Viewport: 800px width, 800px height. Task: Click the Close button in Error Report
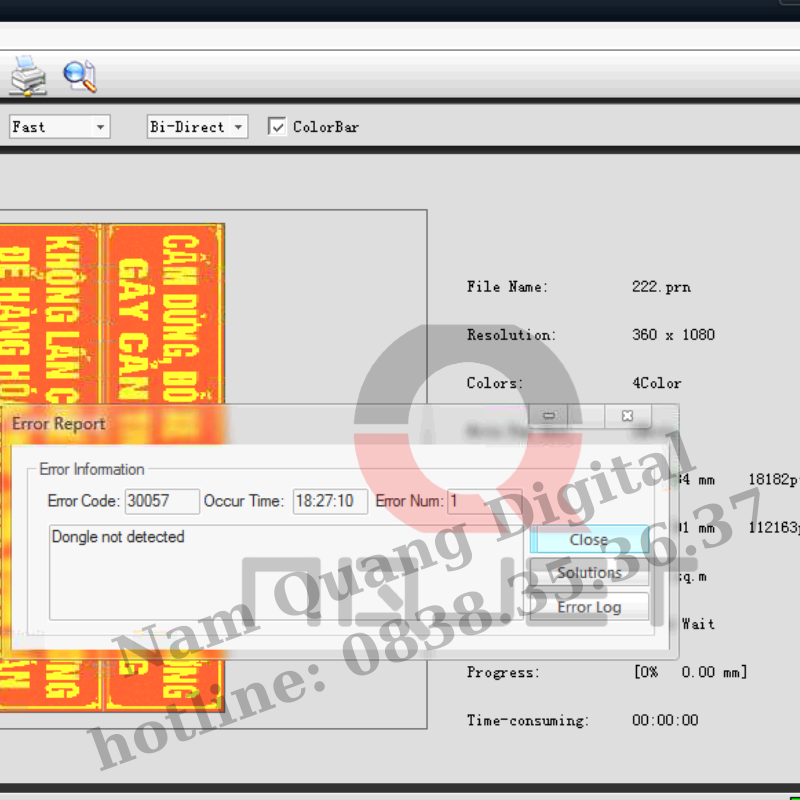[589, 540]
